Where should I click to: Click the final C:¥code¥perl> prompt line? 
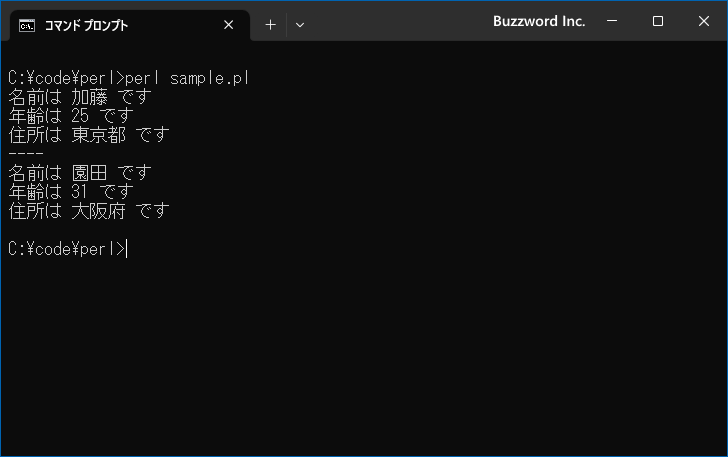[67, 249]
